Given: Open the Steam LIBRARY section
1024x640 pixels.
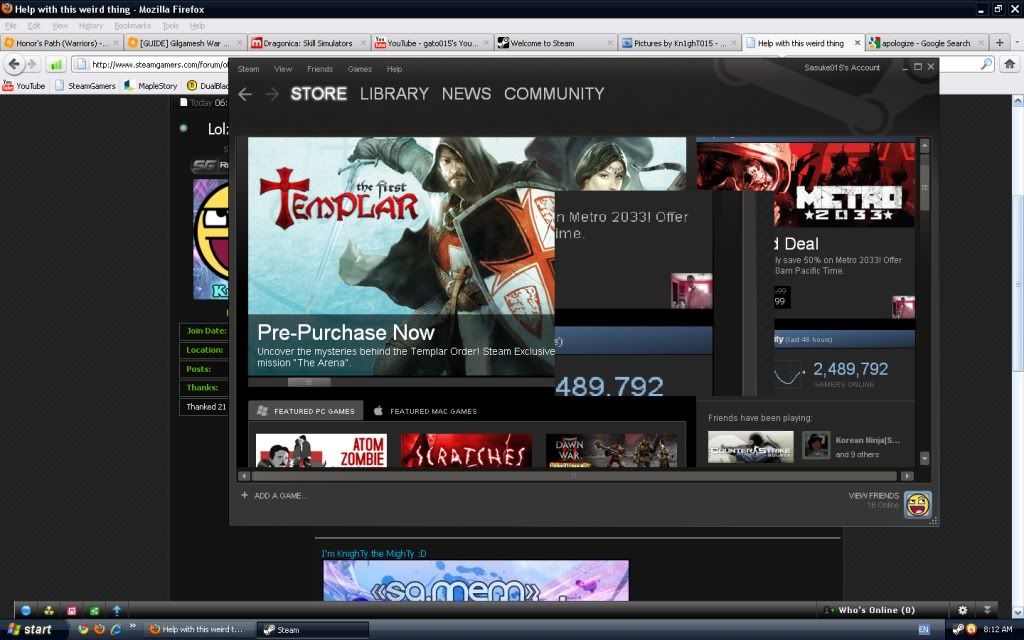Looking at the screenshot, I should [394, 94].
